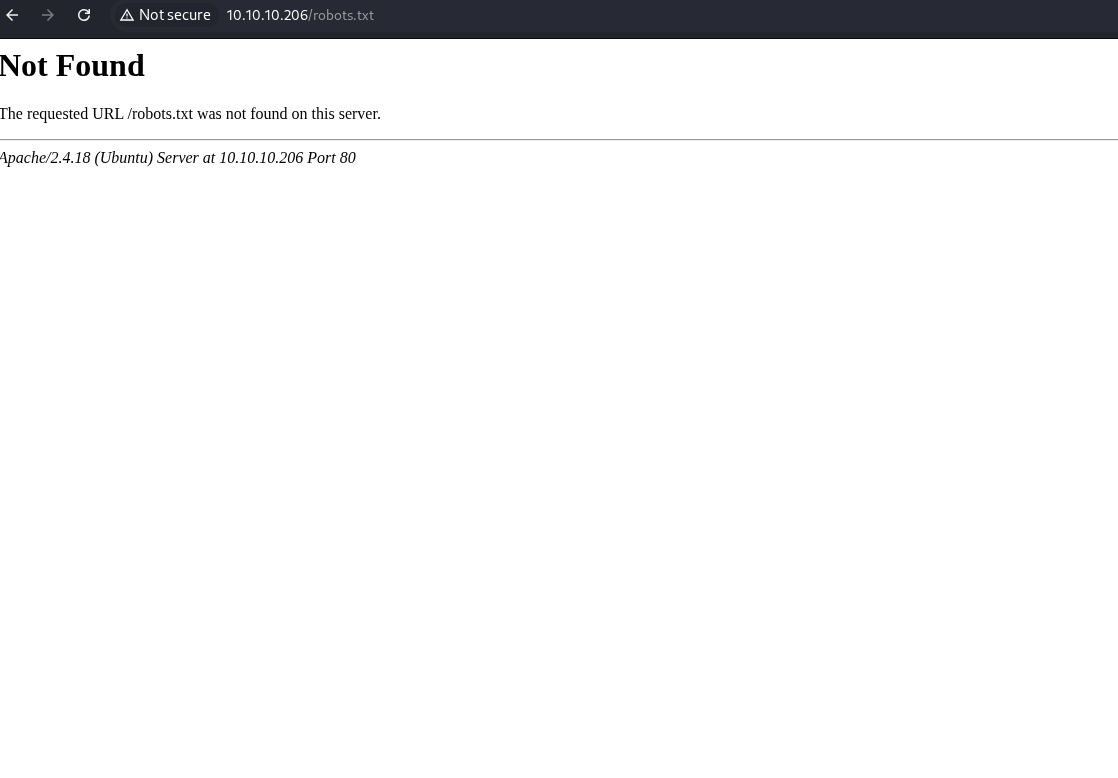Click /robots.txt in the error message
This screenshot has height=778, width=1118.
tap(160, 114)
